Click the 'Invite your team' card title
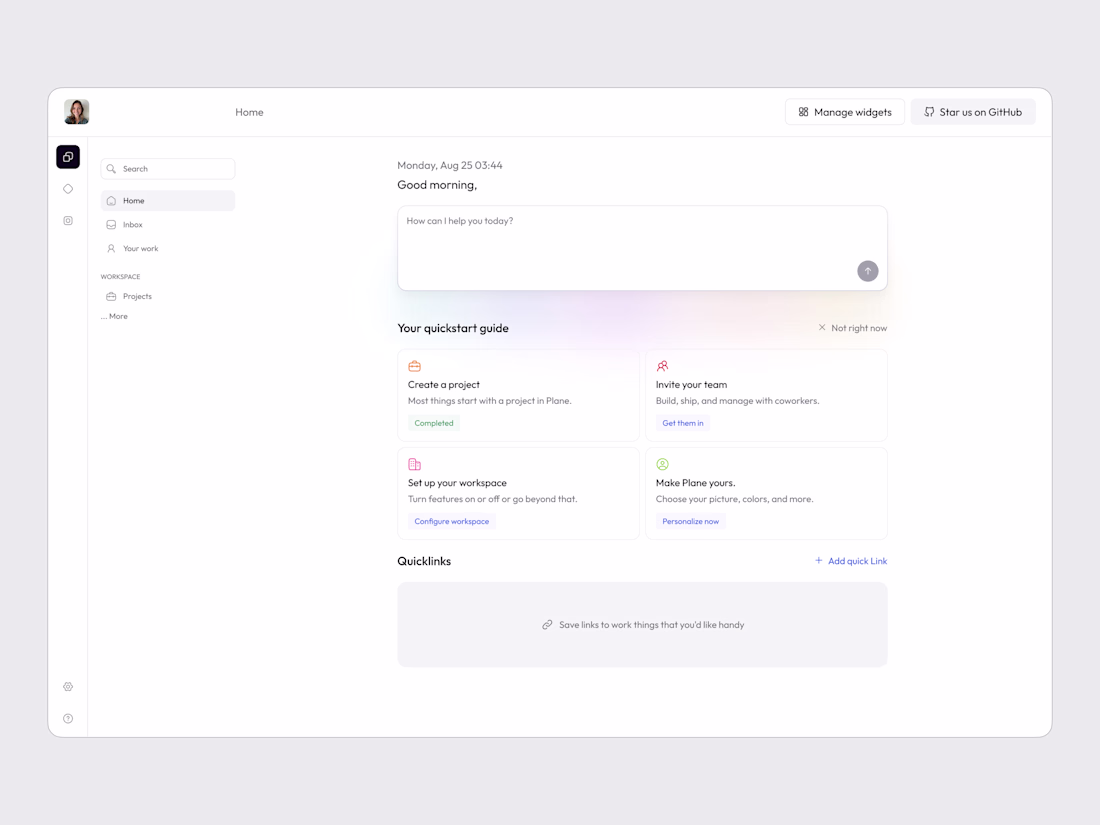Image resolution: width=1100 pixels, height=825 pixels. pos(691,384)
